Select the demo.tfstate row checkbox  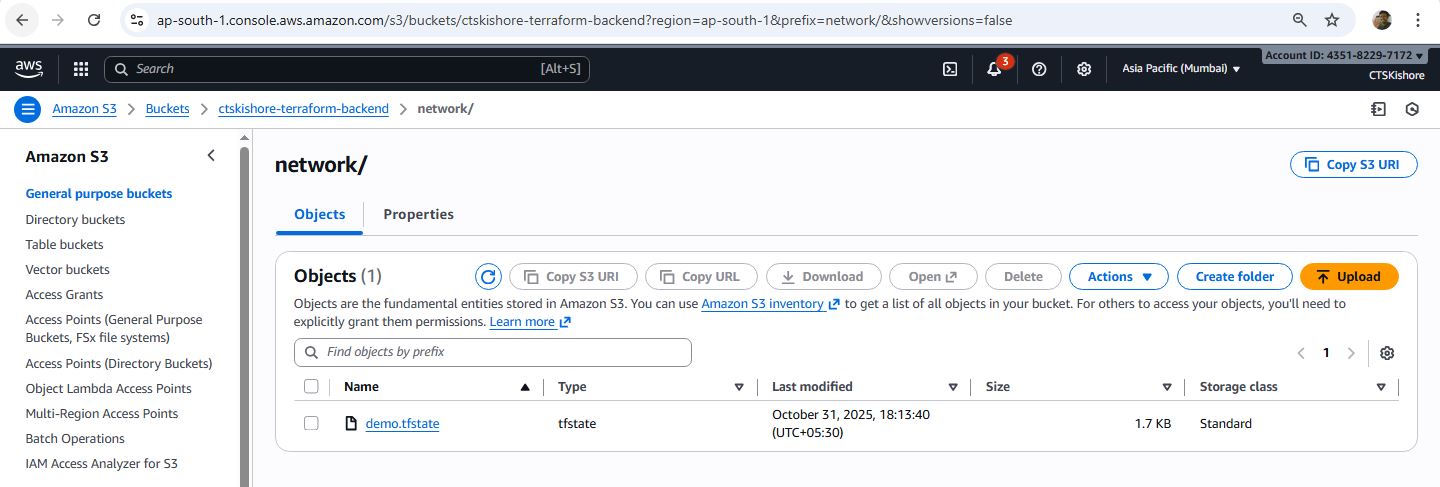pos(311,423)
